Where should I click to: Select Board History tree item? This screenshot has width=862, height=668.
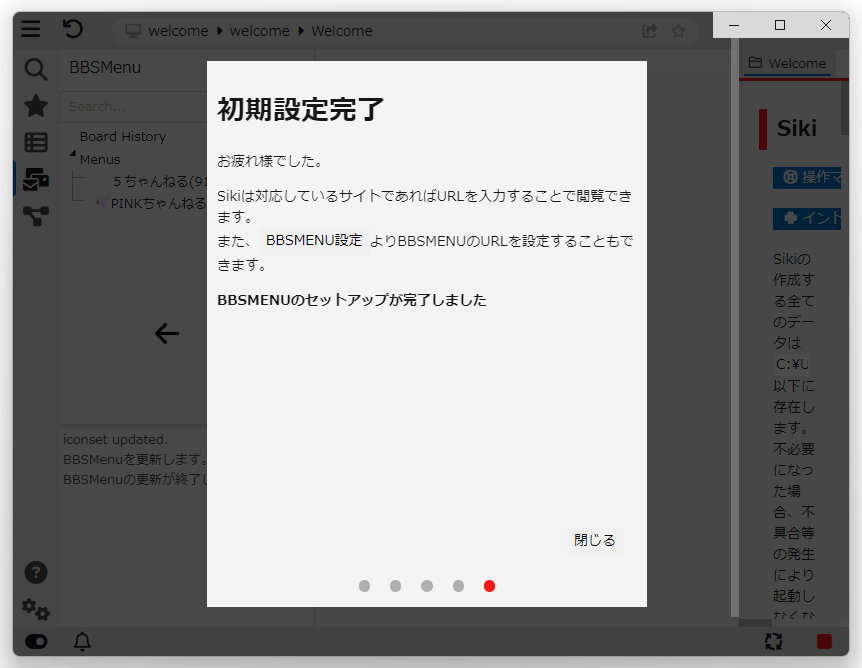[123, 136]
